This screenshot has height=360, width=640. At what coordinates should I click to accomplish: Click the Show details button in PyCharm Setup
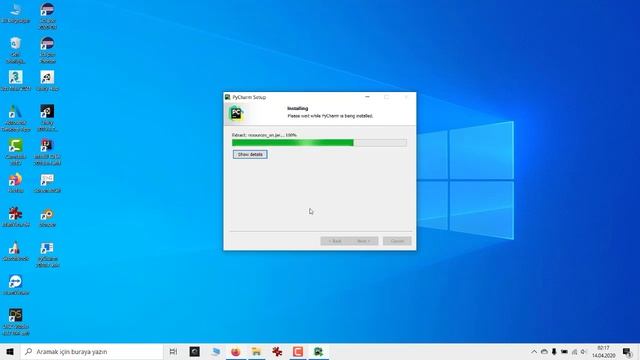[x=250, y=154]
